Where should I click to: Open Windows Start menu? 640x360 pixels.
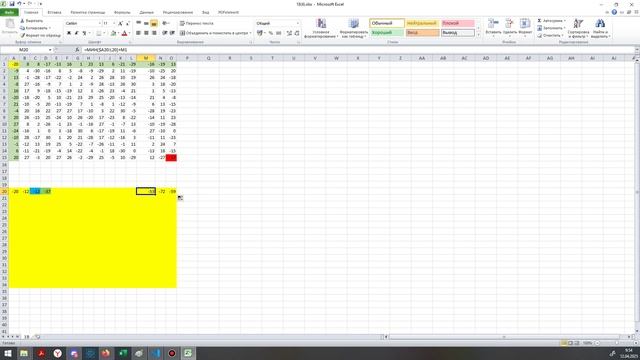(x=8, y=353)
